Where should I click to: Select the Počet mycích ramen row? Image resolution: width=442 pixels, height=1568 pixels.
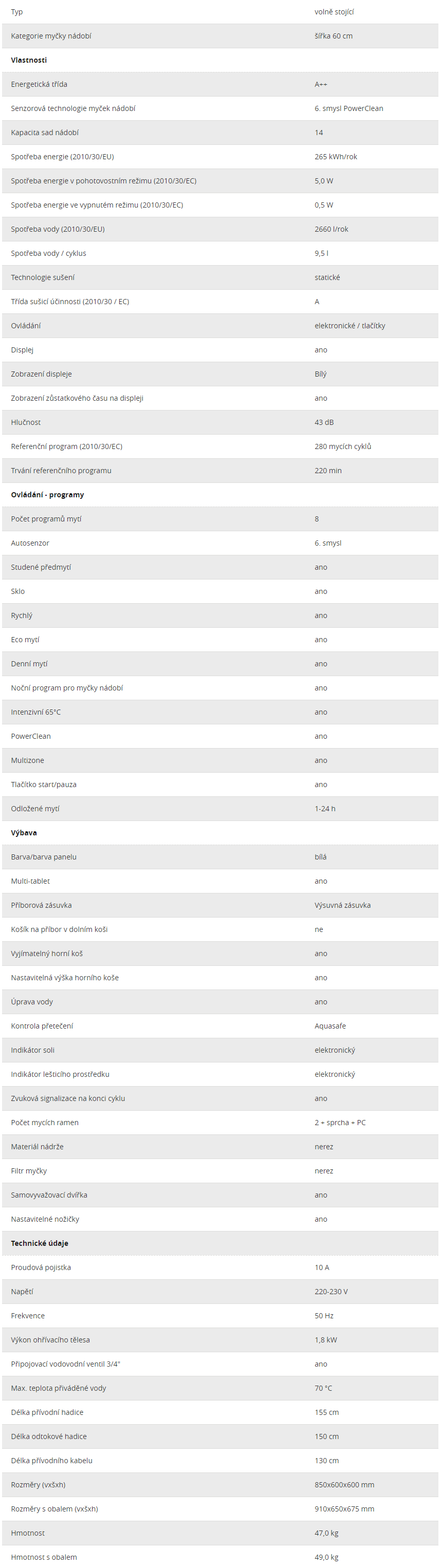coord(220,1123)
